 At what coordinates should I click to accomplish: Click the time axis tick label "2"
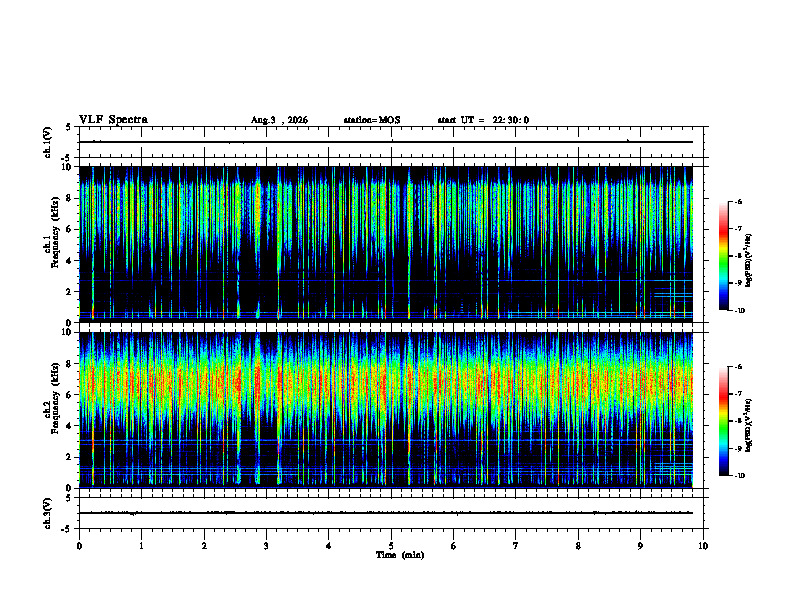click(x=204, y=546)
